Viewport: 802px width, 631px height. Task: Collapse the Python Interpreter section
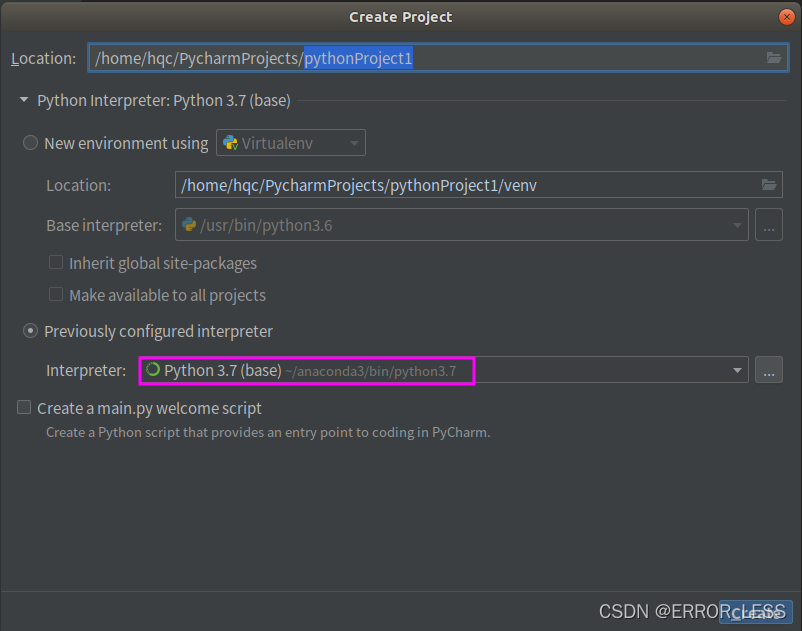tap(24, 100)
